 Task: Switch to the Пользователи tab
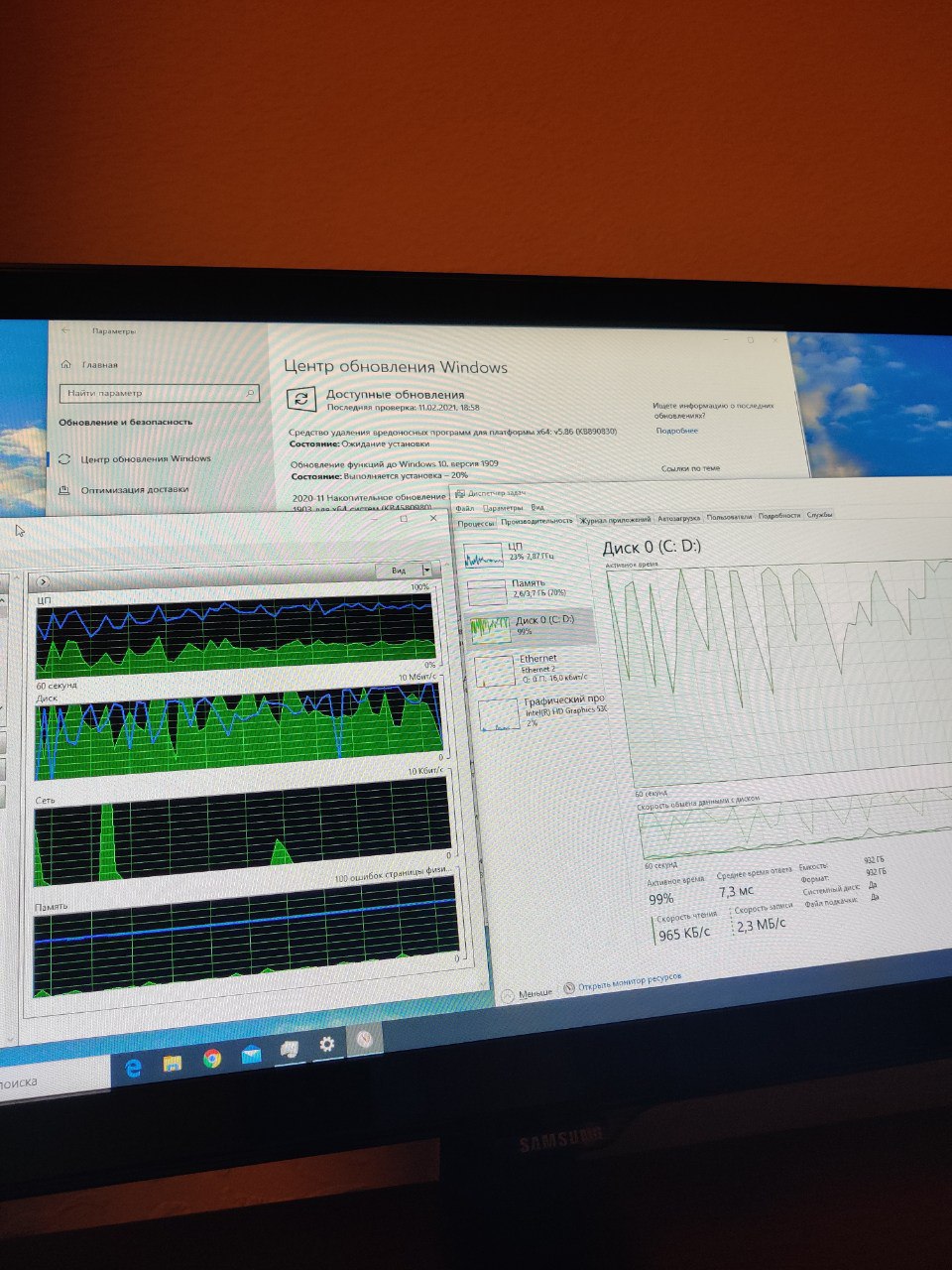(730, 517)
